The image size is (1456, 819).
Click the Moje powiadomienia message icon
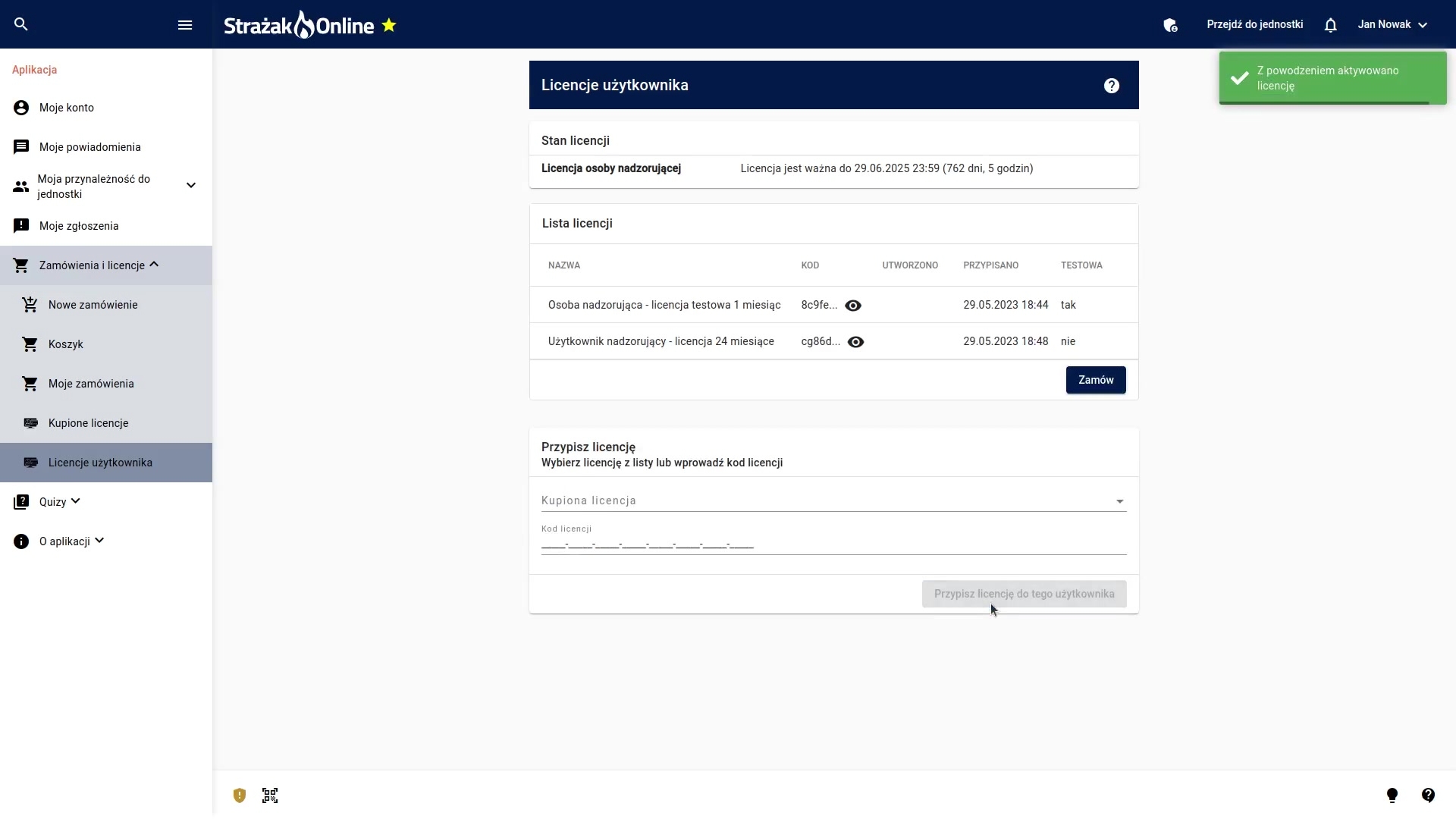tap(21, 147)
